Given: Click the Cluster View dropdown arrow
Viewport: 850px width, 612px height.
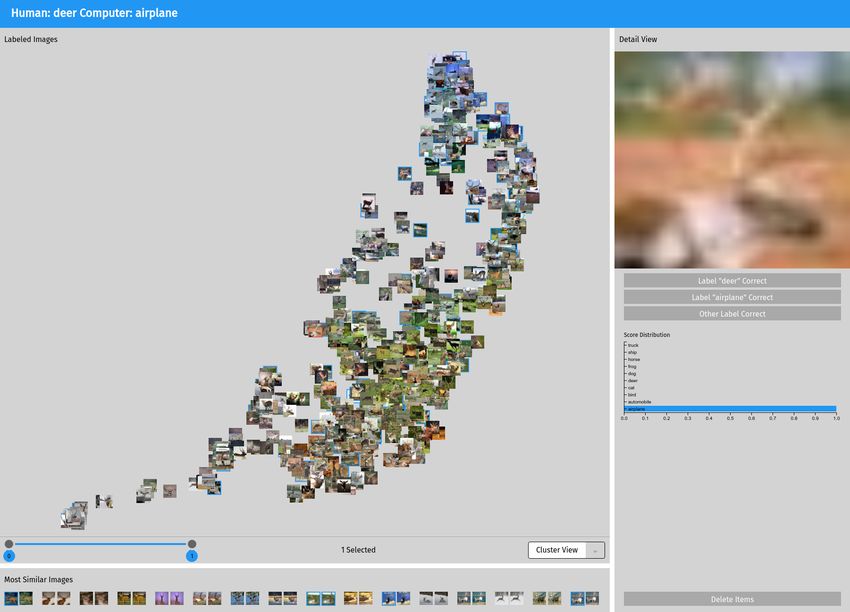Looking at the screenshot, I should coord(595,550).
